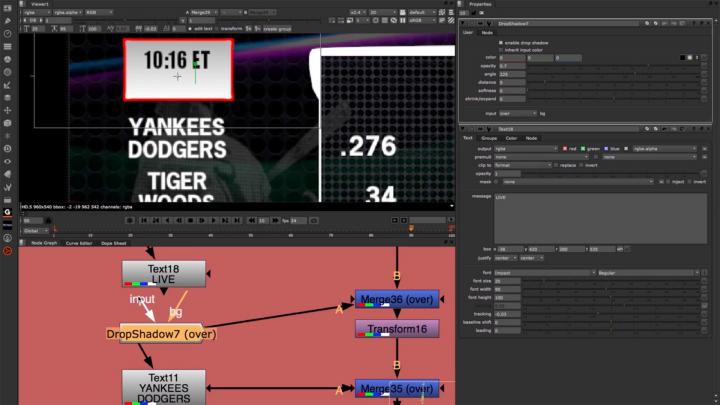Open the Transform nodes toolbar menu
The image size is (720, 405).
(x=7, y=111)
